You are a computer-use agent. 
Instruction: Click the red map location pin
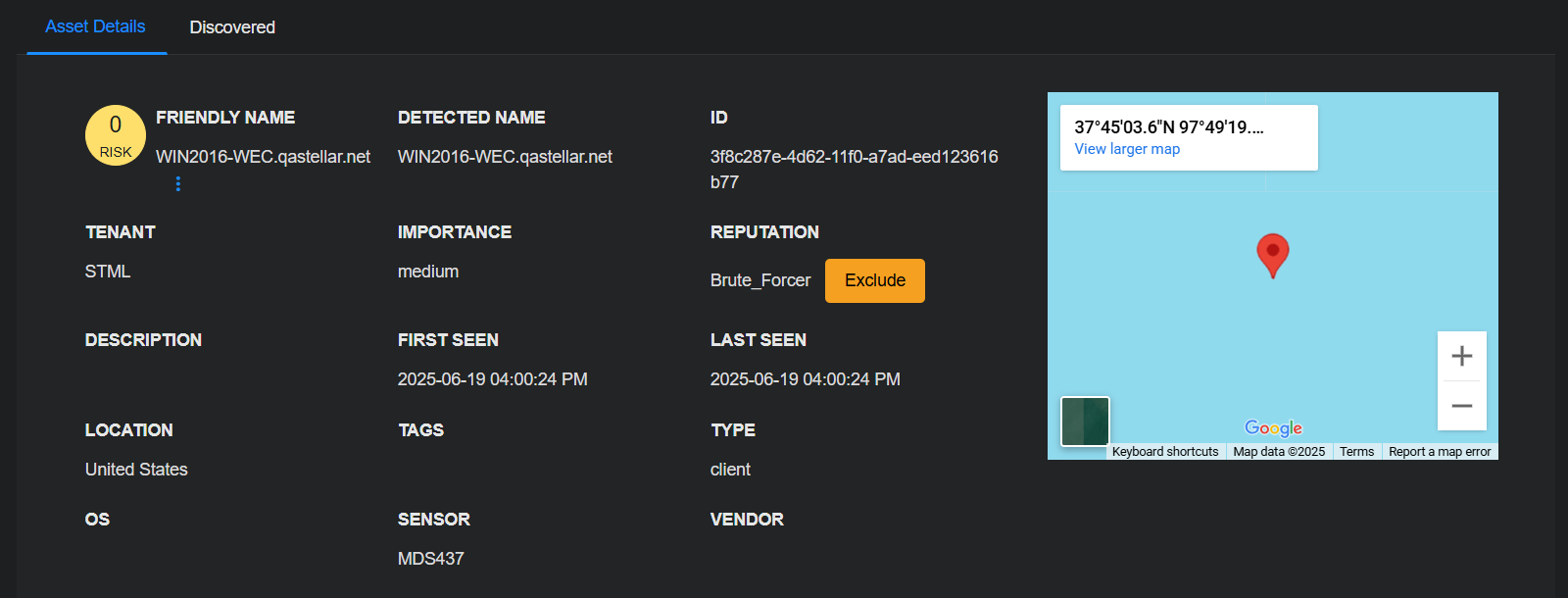[x=1272, y=253]
